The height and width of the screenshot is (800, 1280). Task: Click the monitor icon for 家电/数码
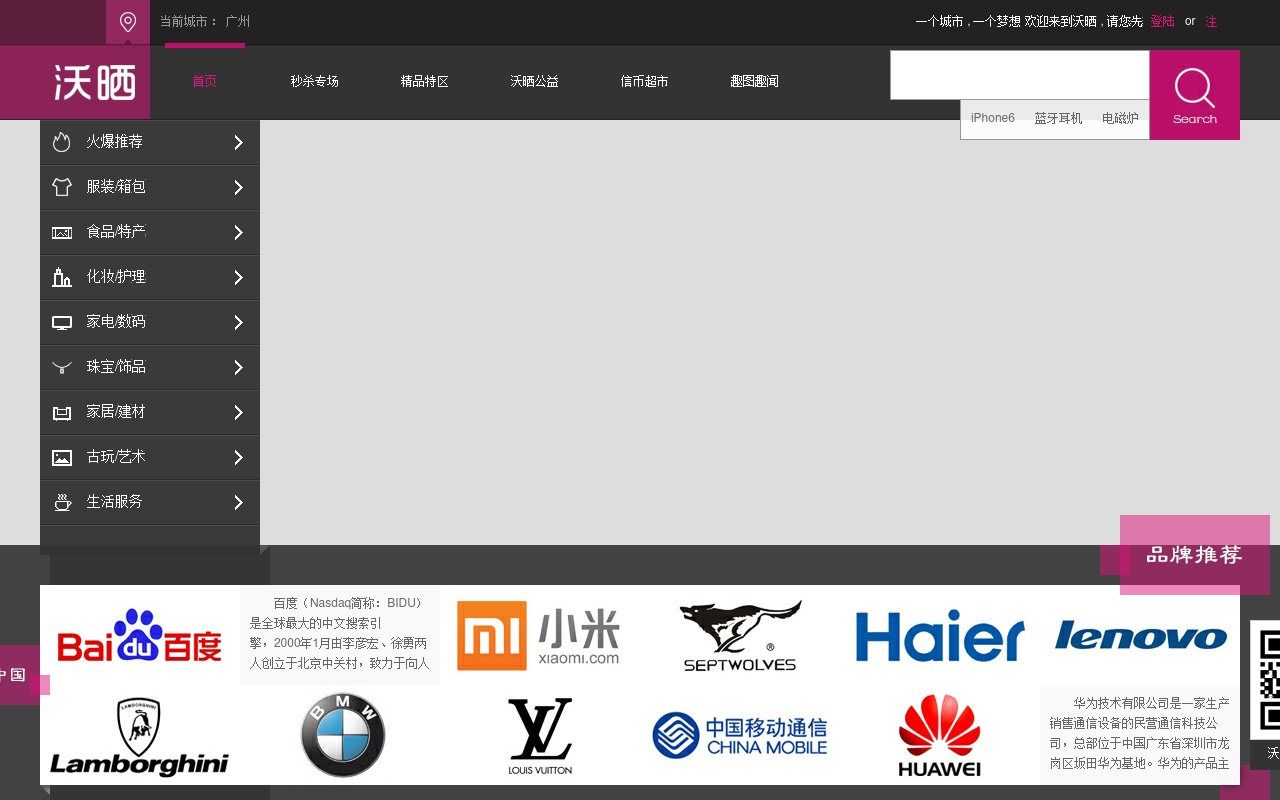coord(62,322)
